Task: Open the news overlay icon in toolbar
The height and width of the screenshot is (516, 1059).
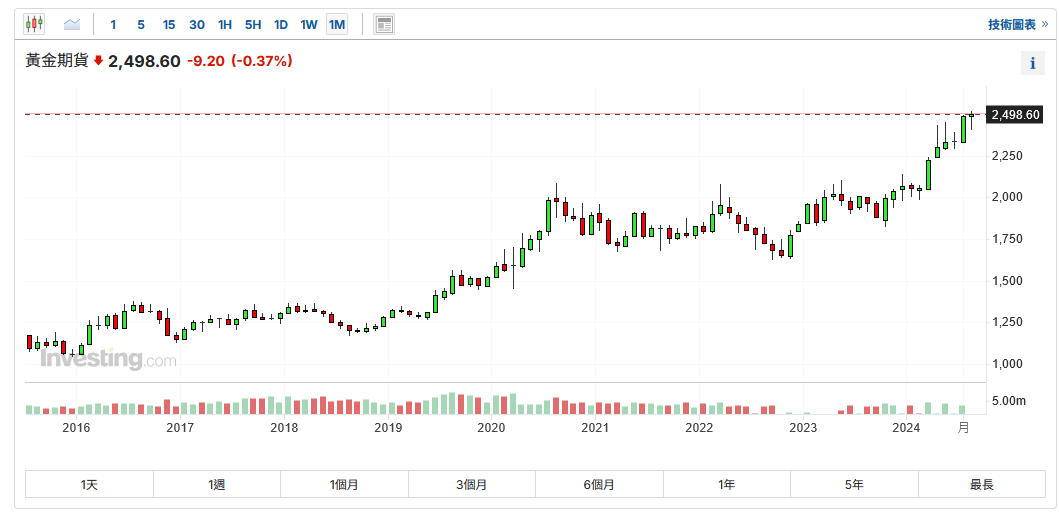Action: click(x=384, y=24)
